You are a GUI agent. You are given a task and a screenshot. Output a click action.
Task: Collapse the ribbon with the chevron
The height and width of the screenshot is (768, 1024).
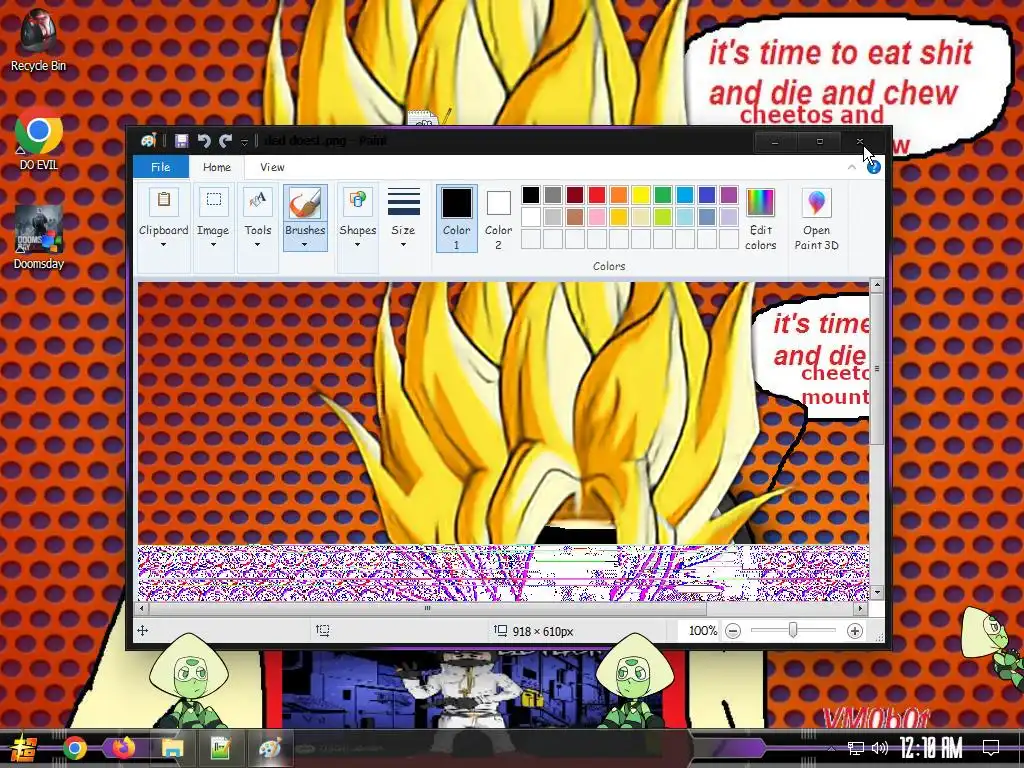click(x=852, y=167)
